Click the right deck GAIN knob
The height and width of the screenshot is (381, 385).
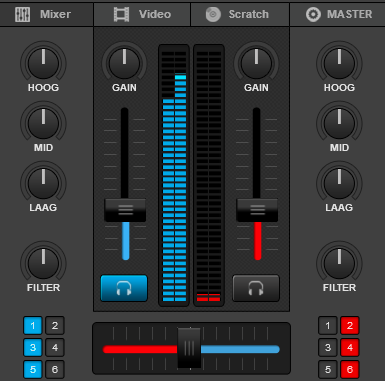click(256, 63)
